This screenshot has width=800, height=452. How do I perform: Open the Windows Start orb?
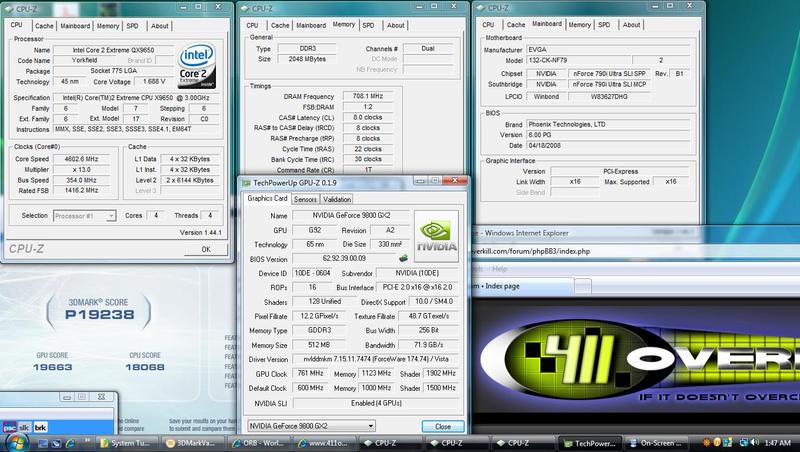tap(17, 442)
